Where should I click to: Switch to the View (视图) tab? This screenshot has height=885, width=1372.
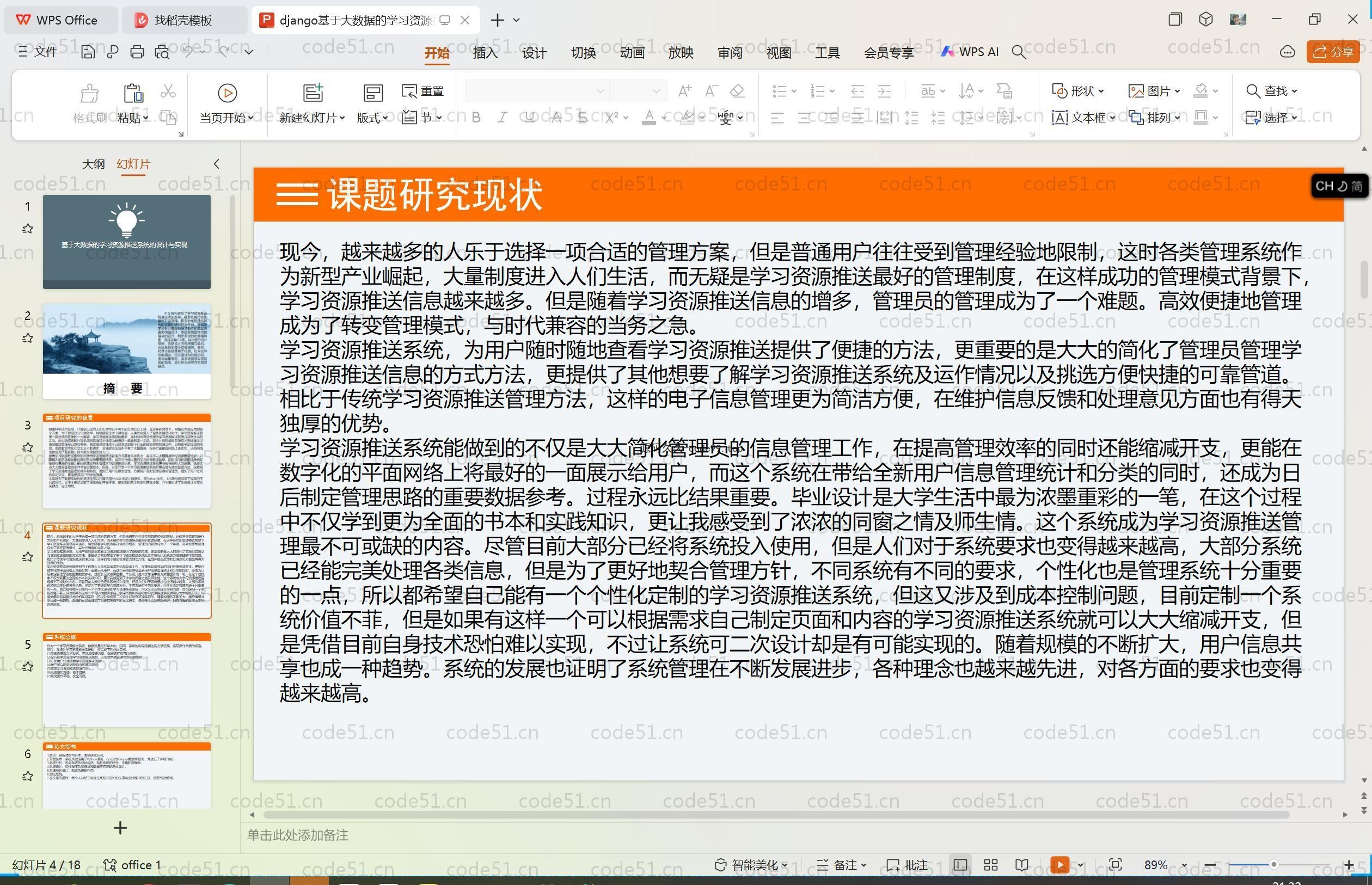(x=779, y=53)
